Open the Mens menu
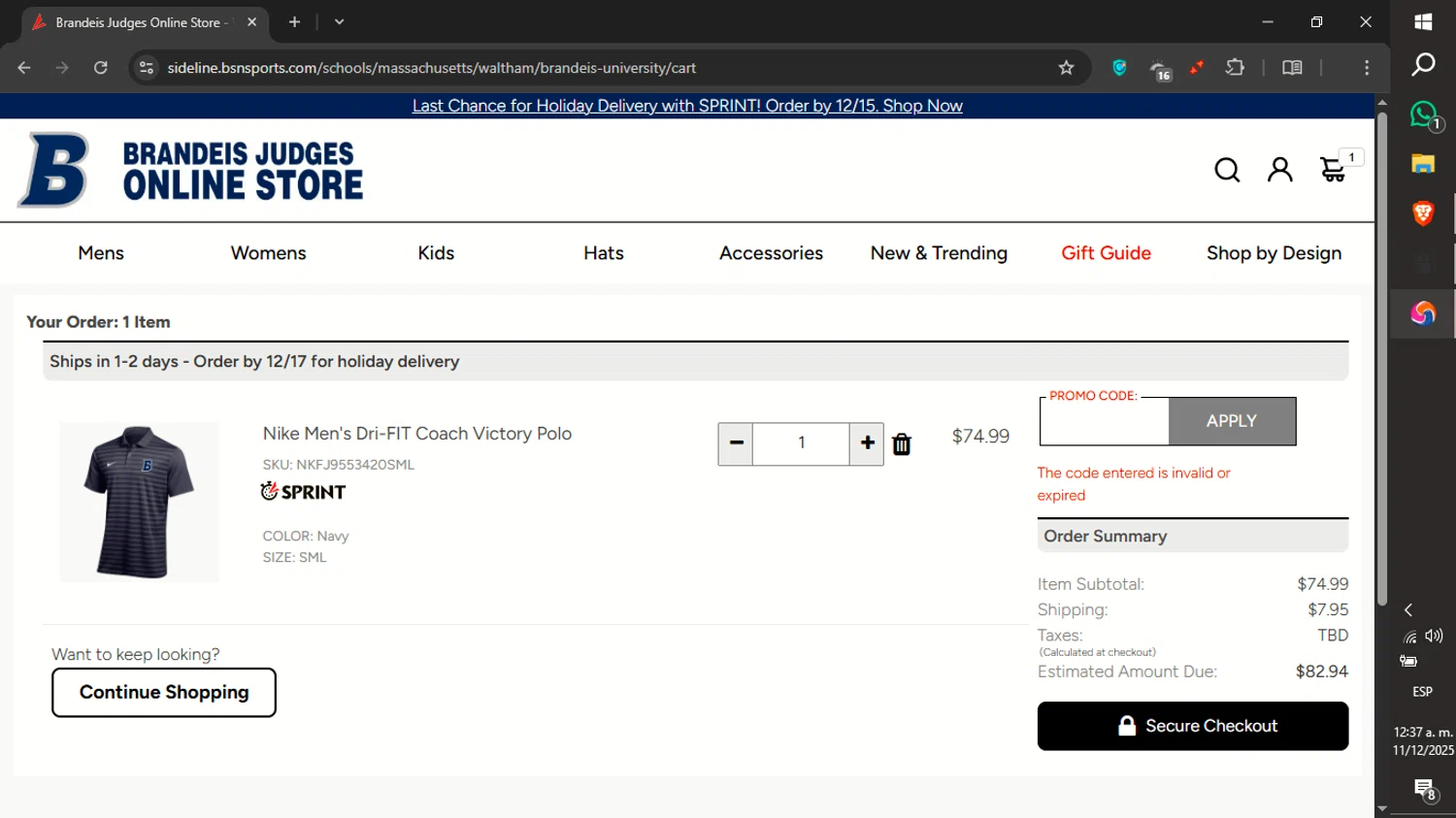The height and width of the screenshot is (818, 1456). click(101, 253)
